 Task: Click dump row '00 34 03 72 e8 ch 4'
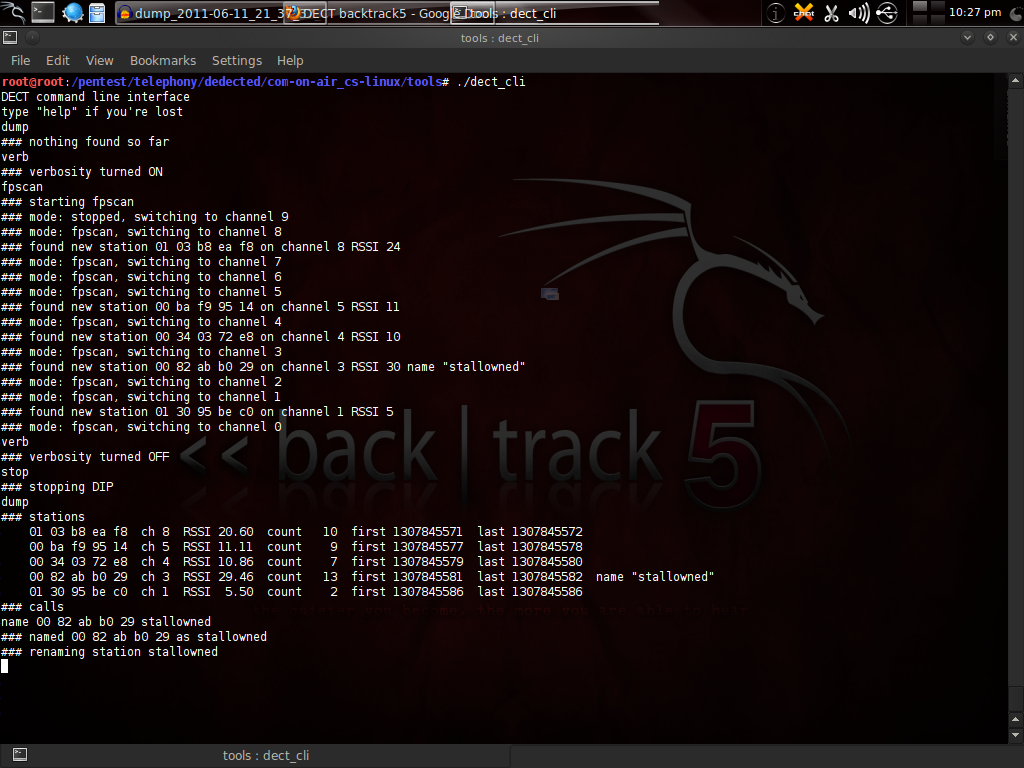(306, 562)
